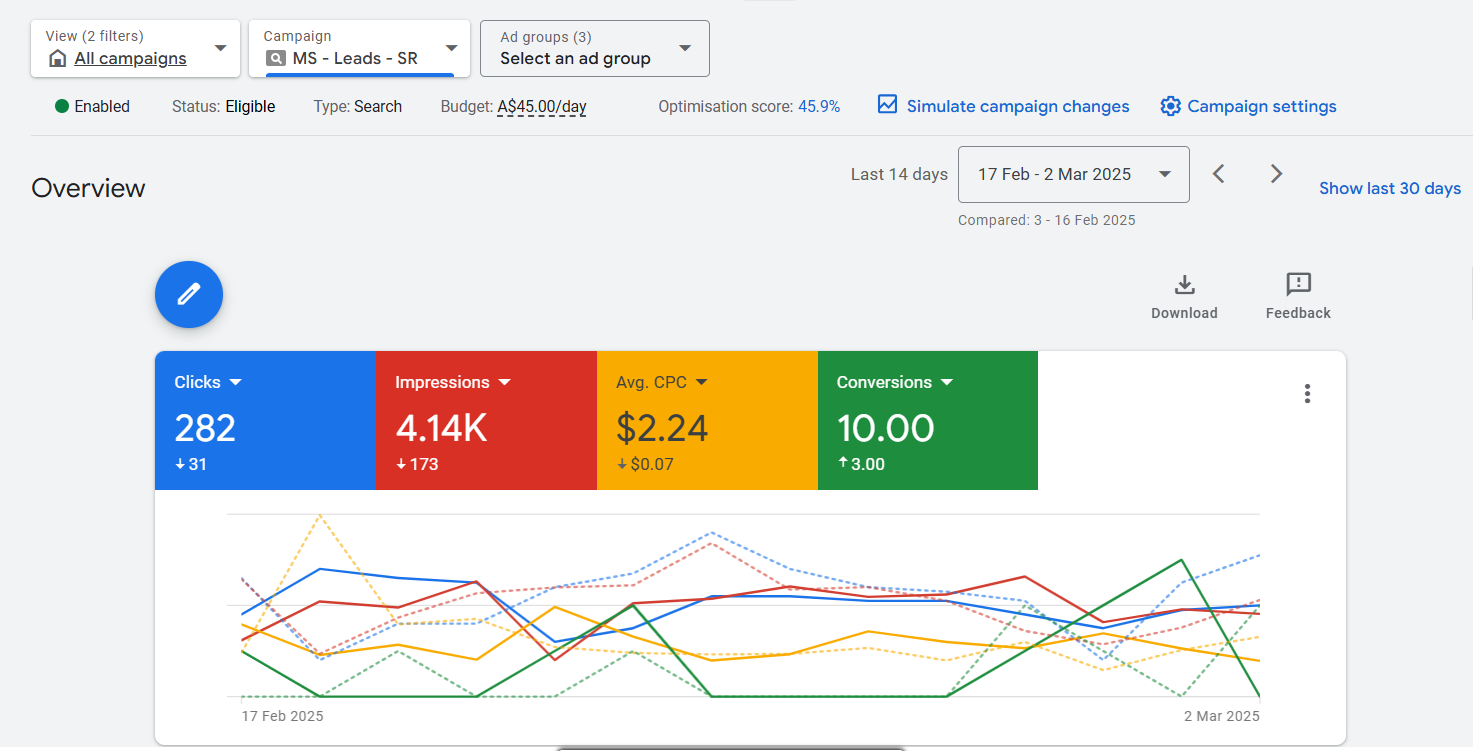The height and width of the screenshot is (751, 1473).
Task: Click the blue pencil edit icon
Action: (x=188, y=294)
